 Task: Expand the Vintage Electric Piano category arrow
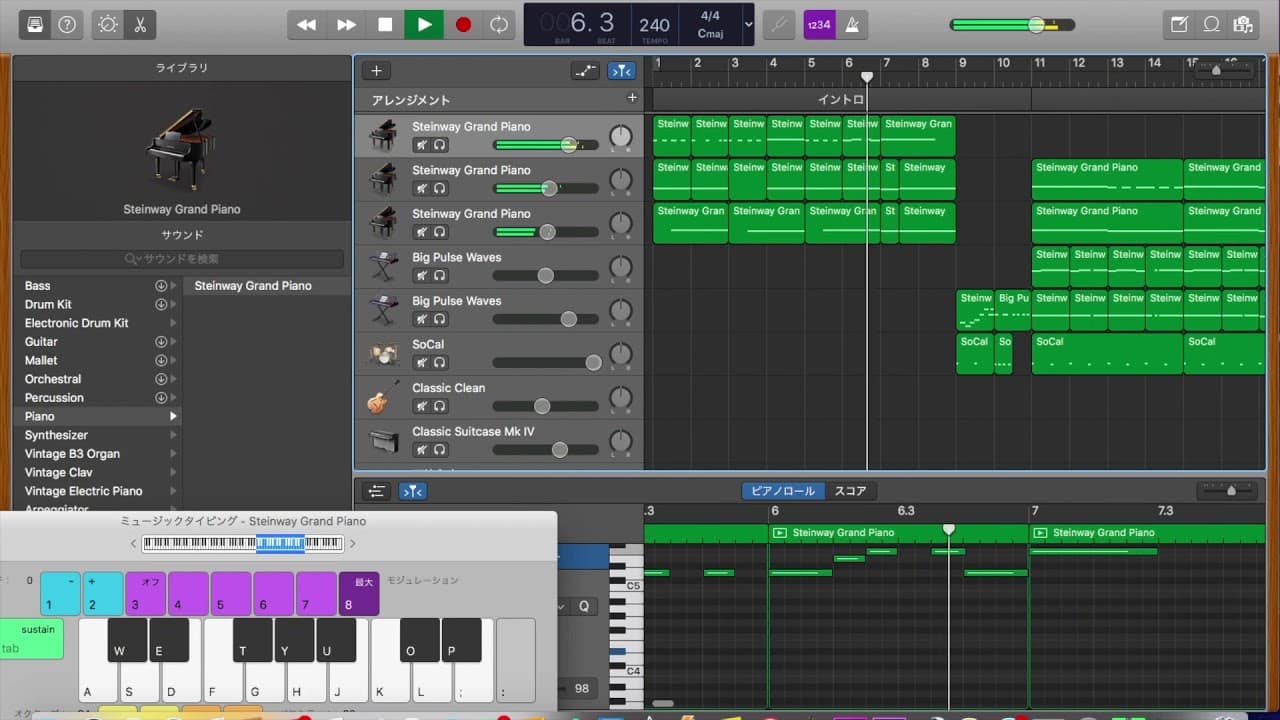click(173, 491)
